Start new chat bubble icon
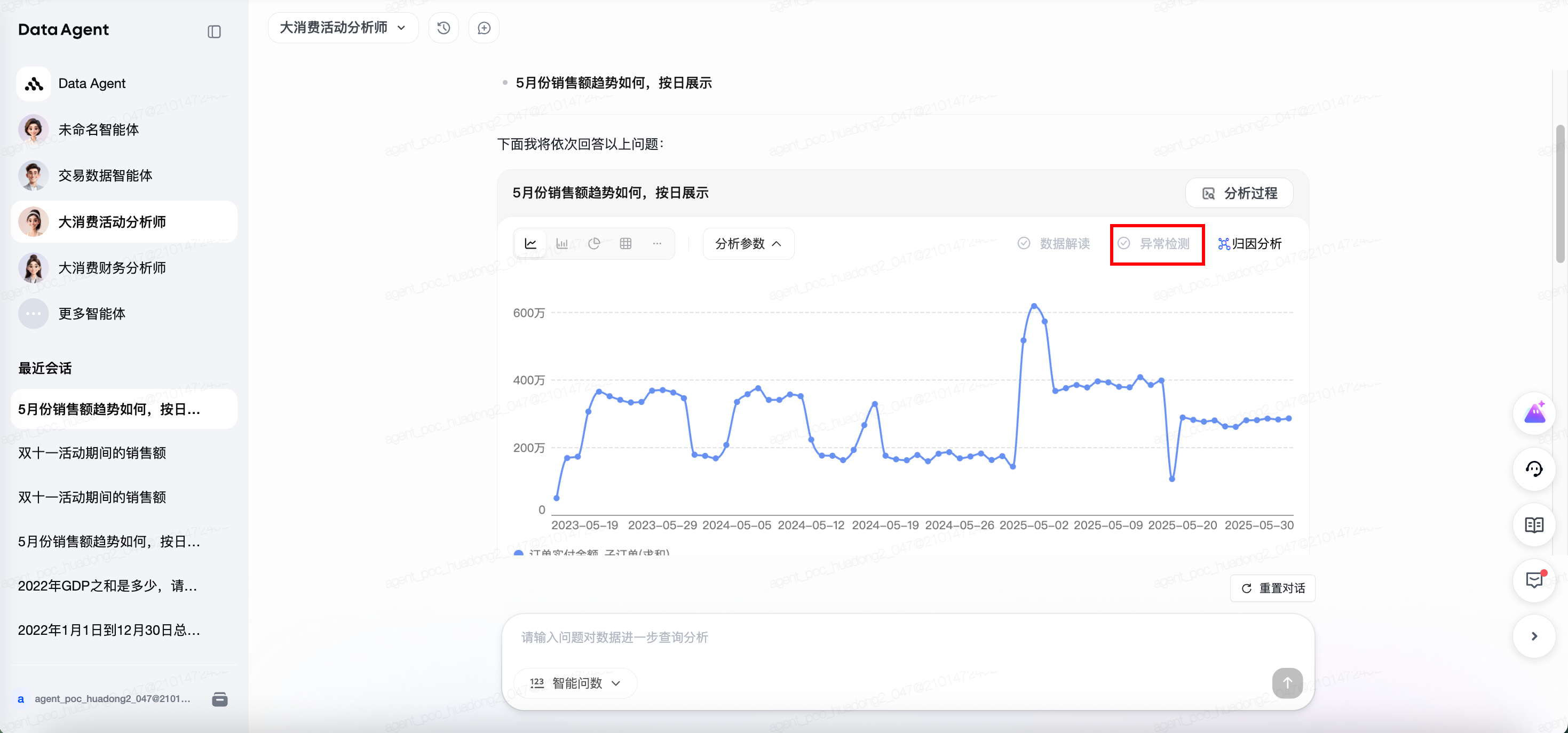The height and width of the screenshot is (733, 1568). point(484,28)
